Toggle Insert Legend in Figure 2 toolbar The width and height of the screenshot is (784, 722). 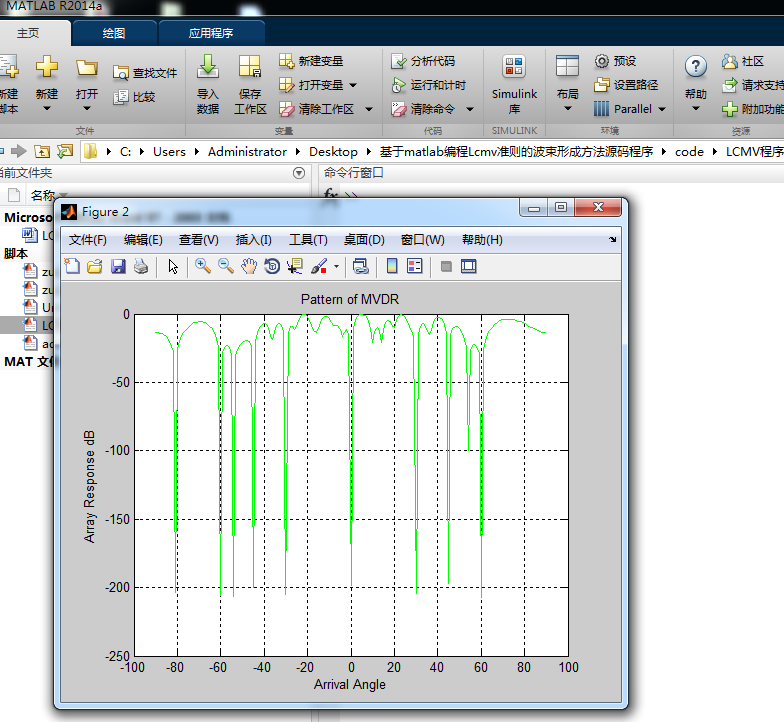point(415,266)
